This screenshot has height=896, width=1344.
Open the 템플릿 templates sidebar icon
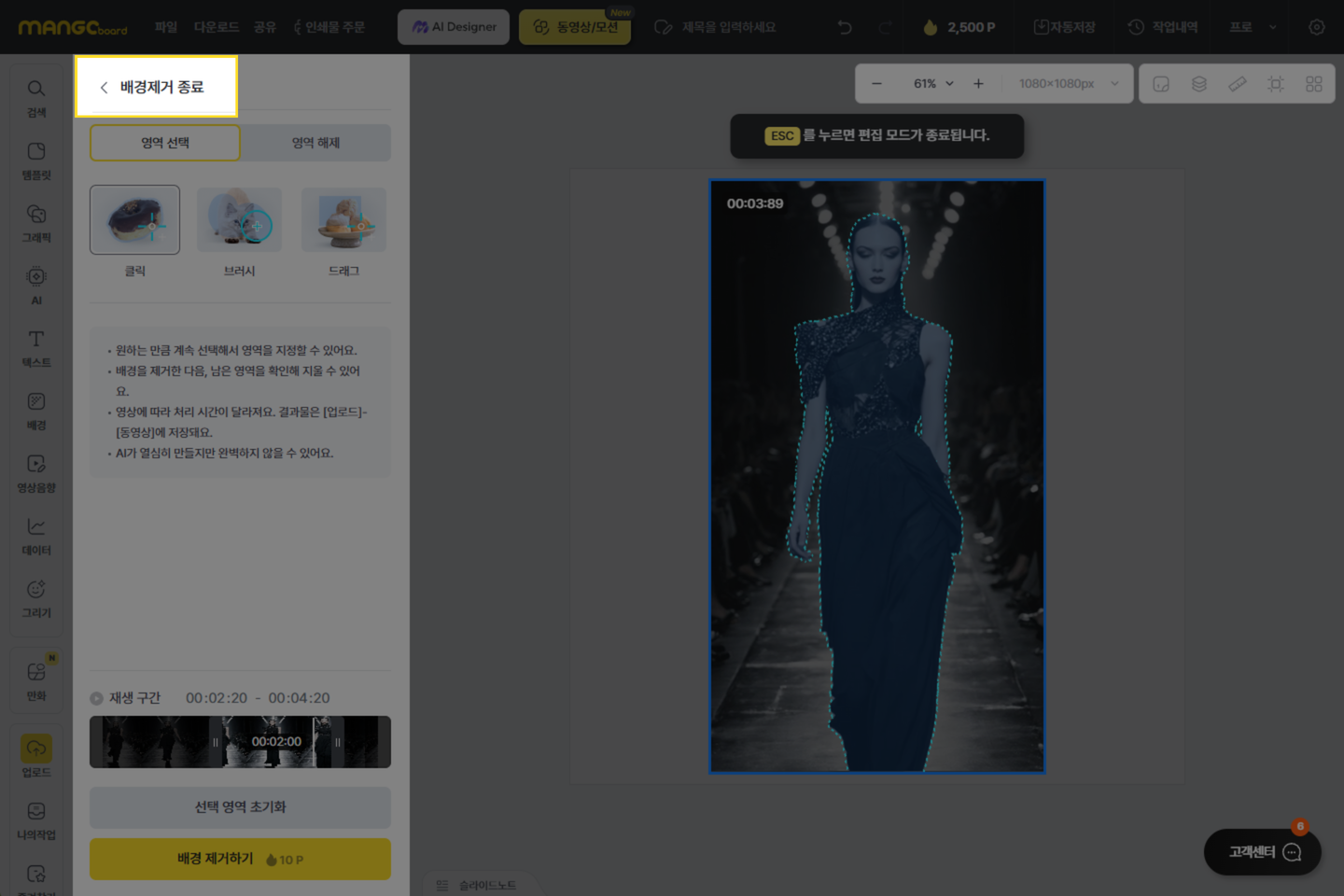coord(35,161)
